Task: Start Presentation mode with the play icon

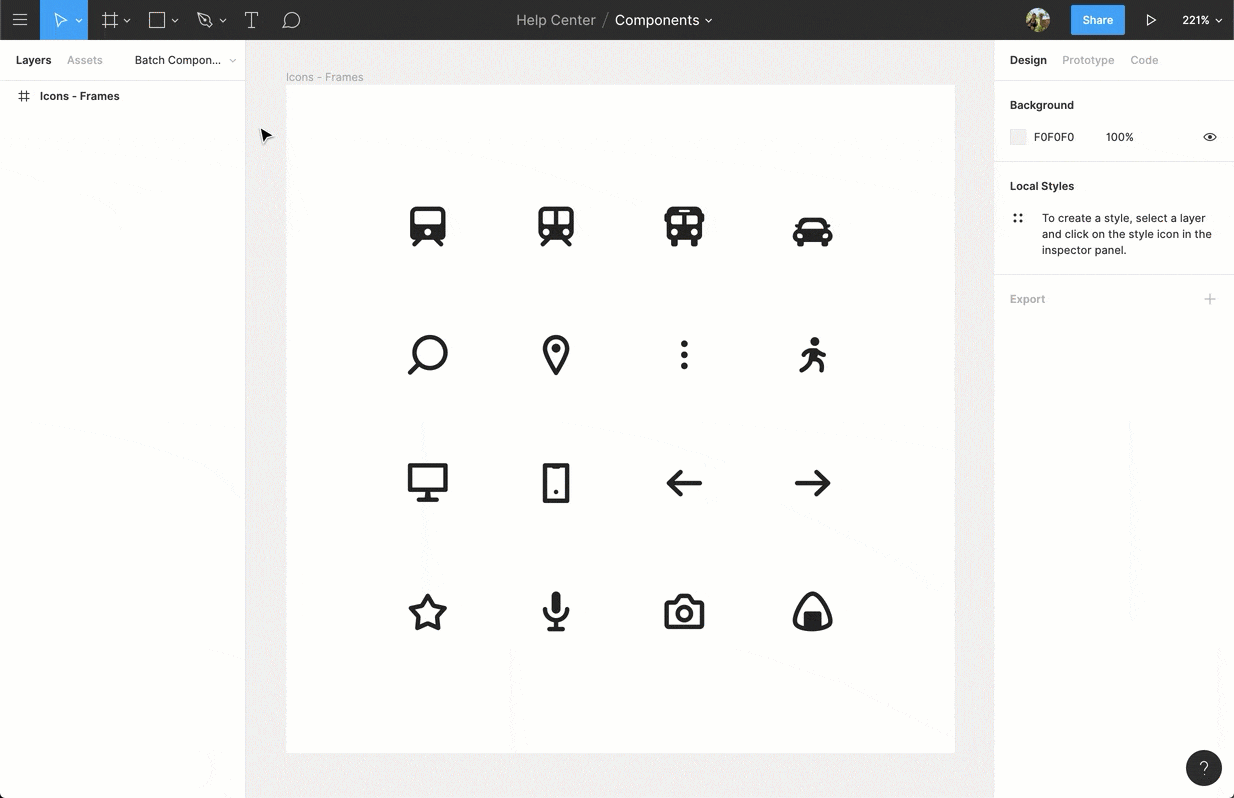Action: click(1151, 20)
